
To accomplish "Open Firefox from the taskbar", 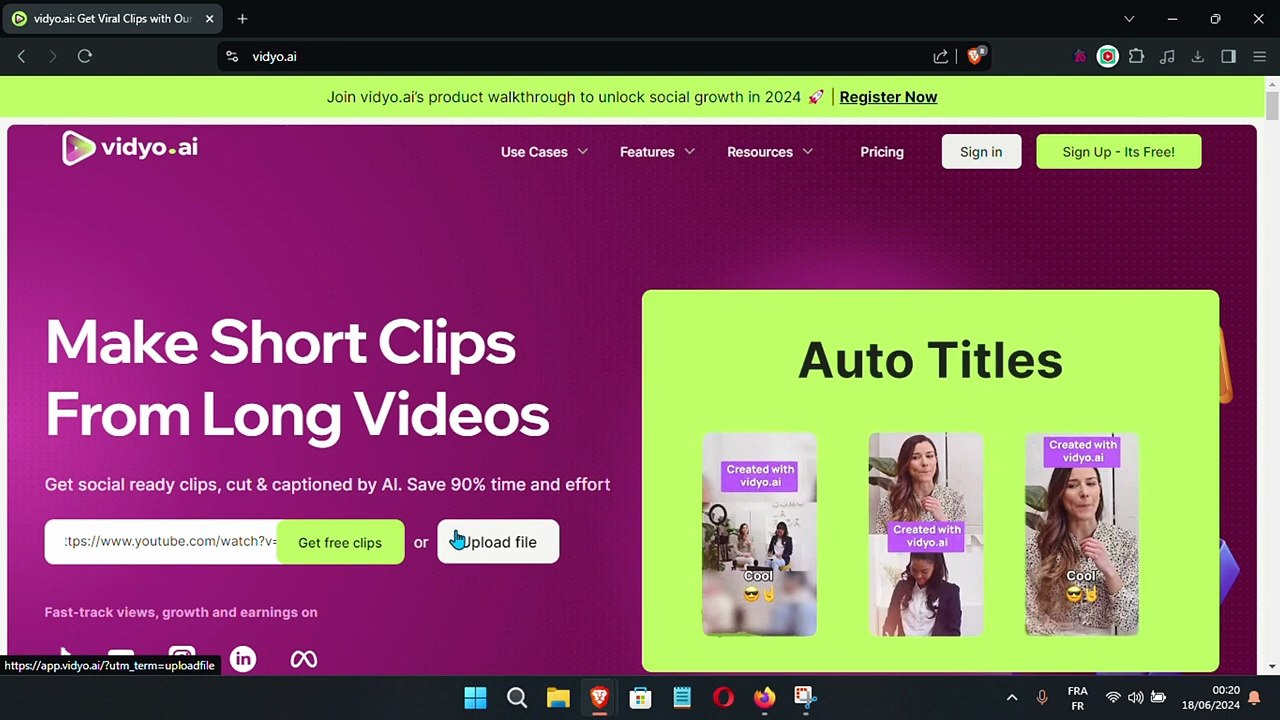I will point(764,697).
